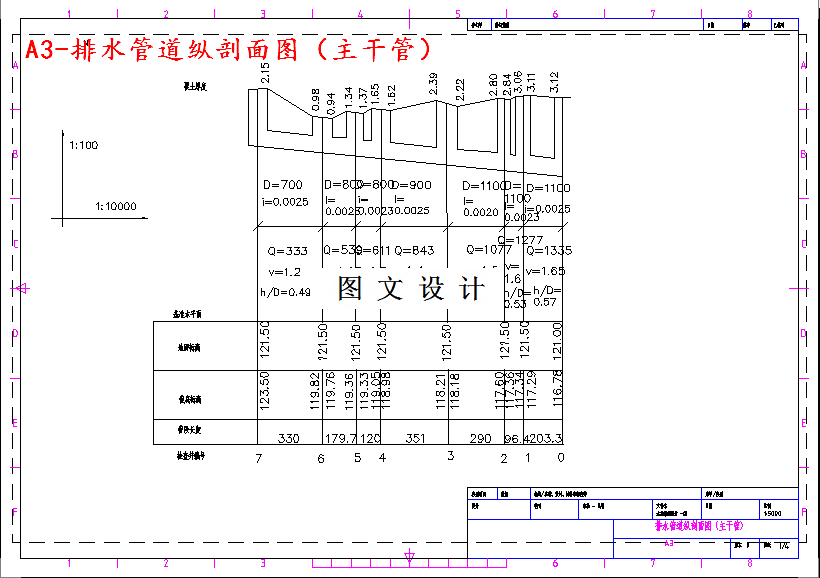Click the '2.22' cover depth value
The width and height of the screenshot is (820, 578).
tap(460, 90)
